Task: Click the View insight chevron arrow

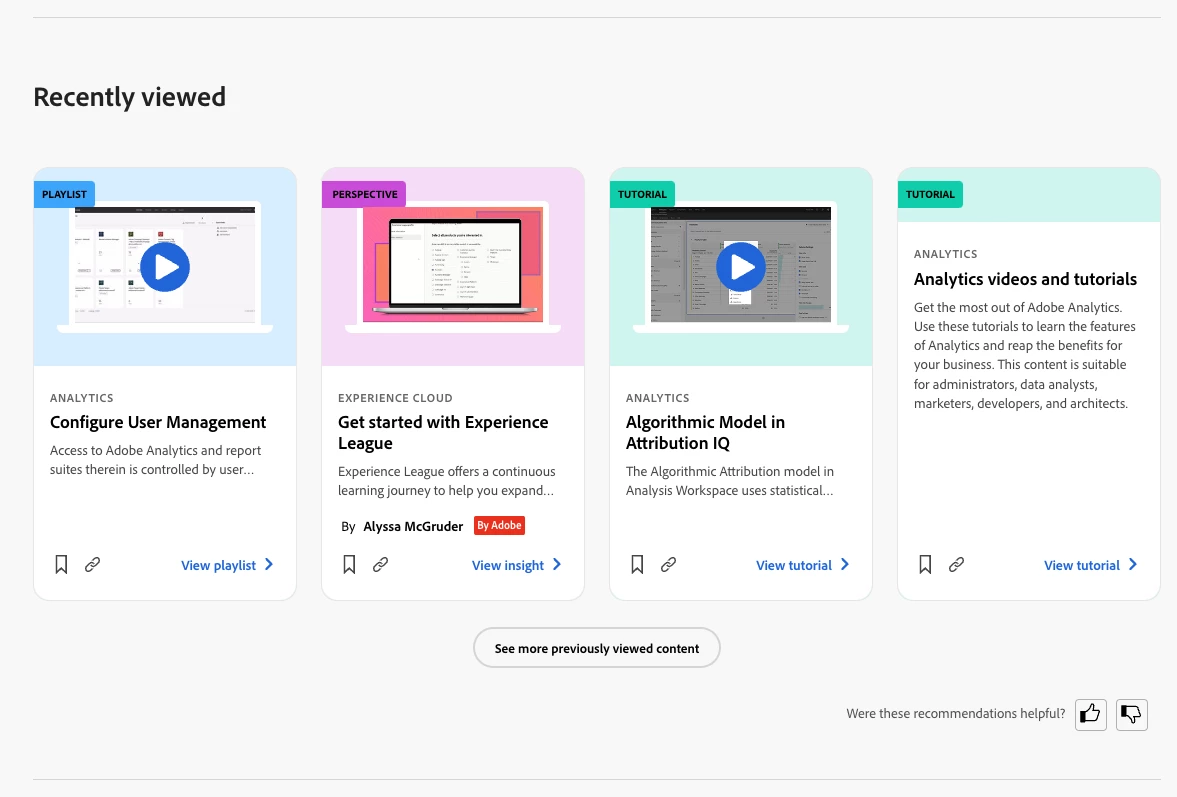Action: pos(557,564)
